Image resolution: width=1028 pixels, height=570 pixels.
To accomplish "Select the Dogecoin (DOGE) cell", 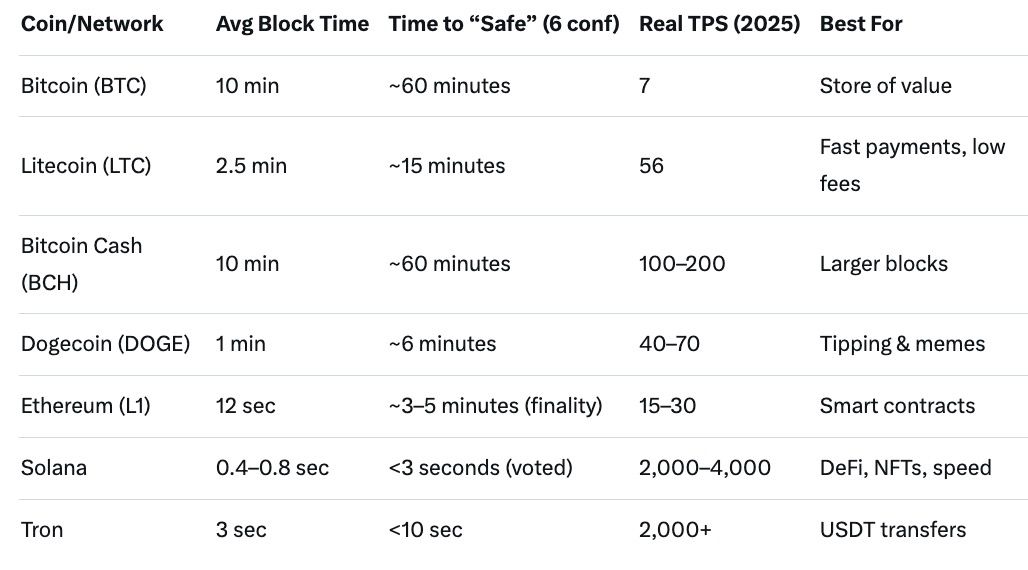I will tap(105, 344).
